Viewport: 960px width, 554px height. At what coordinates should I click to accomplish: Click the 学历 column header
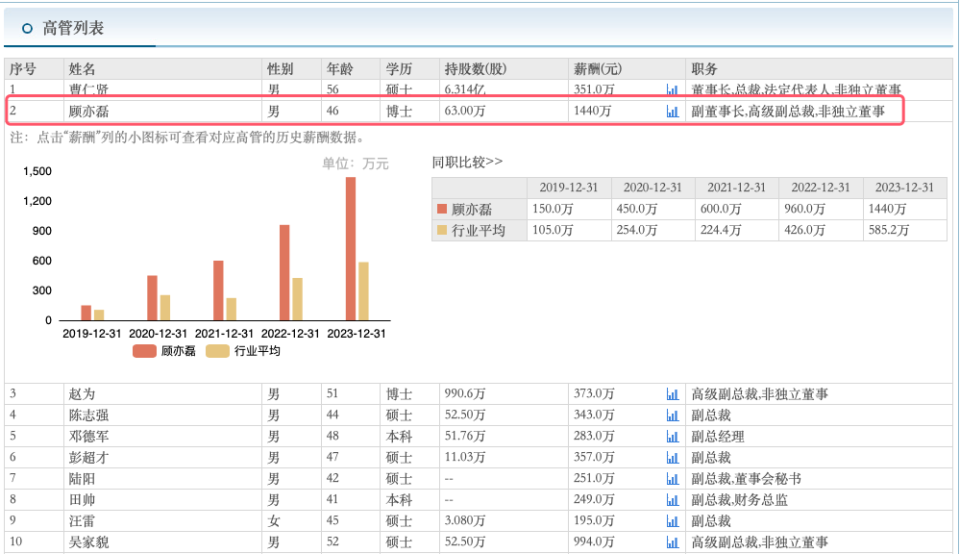(x=399, y=69)
